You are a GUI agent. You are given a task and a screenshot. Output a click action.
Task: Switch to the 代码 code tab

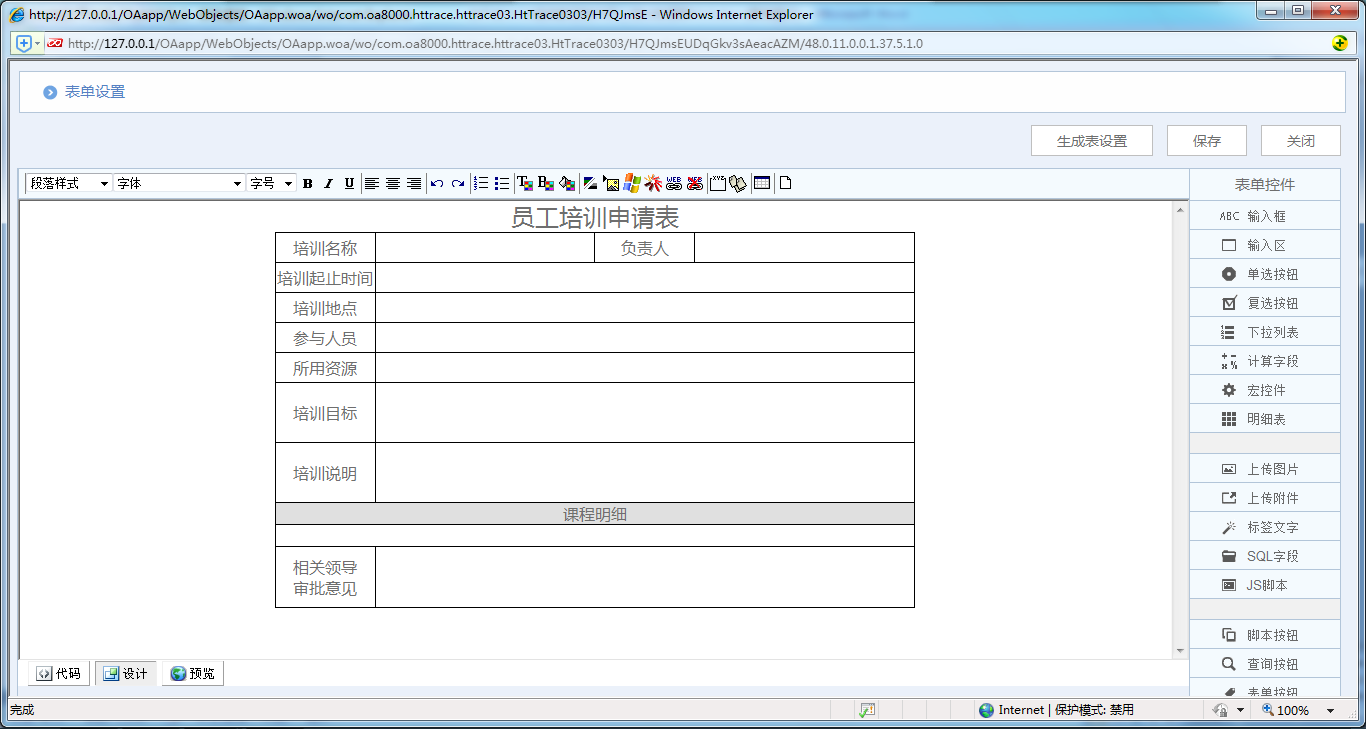point(58,672)
